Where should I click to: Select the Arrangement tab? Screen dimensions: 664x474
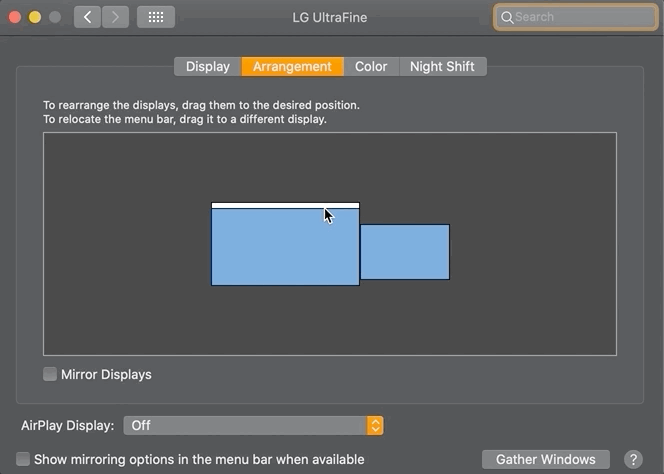(x=292, y=67)
